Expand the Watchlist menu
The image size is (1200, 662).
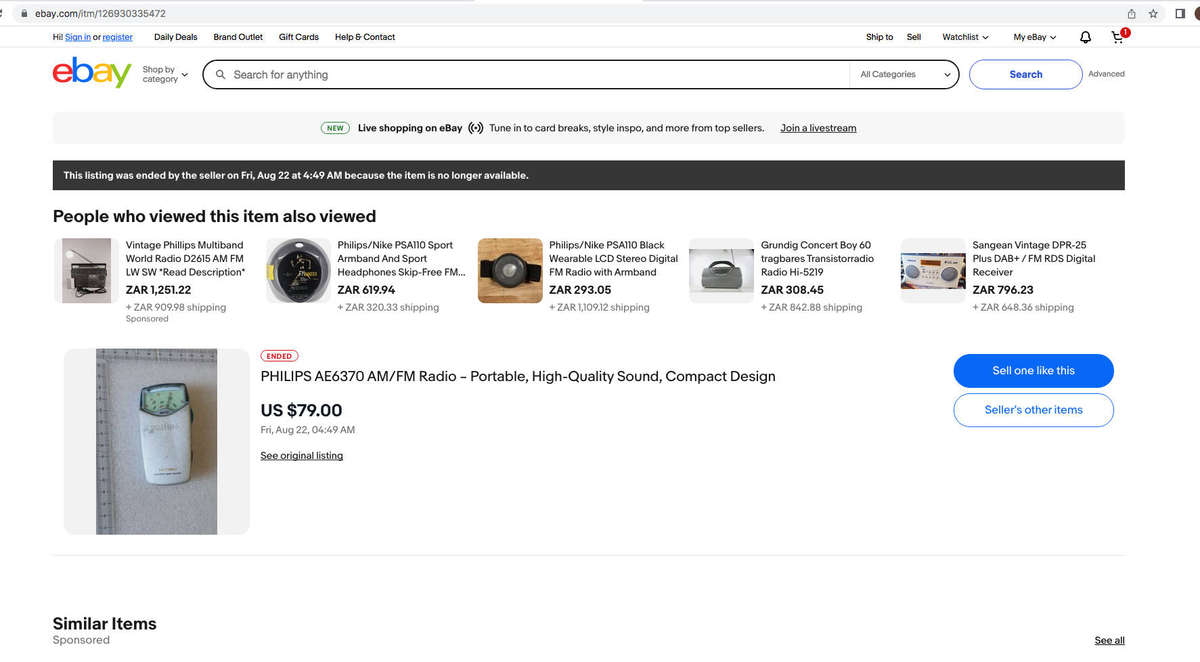pos(965,37)
